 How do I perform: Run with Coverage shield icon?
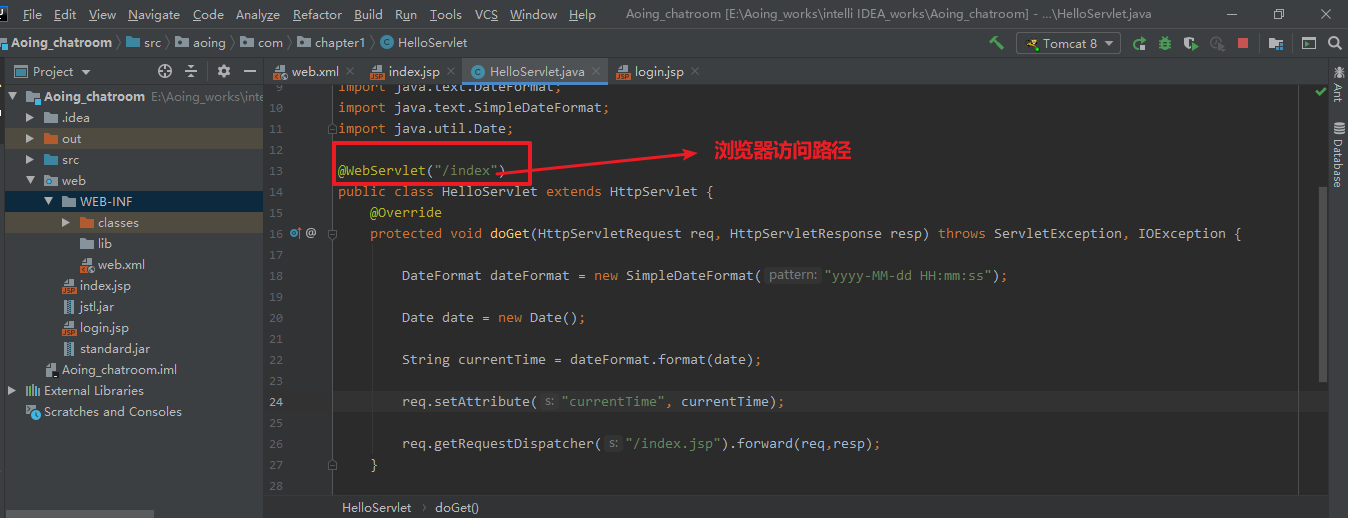tap(1190, 43)
